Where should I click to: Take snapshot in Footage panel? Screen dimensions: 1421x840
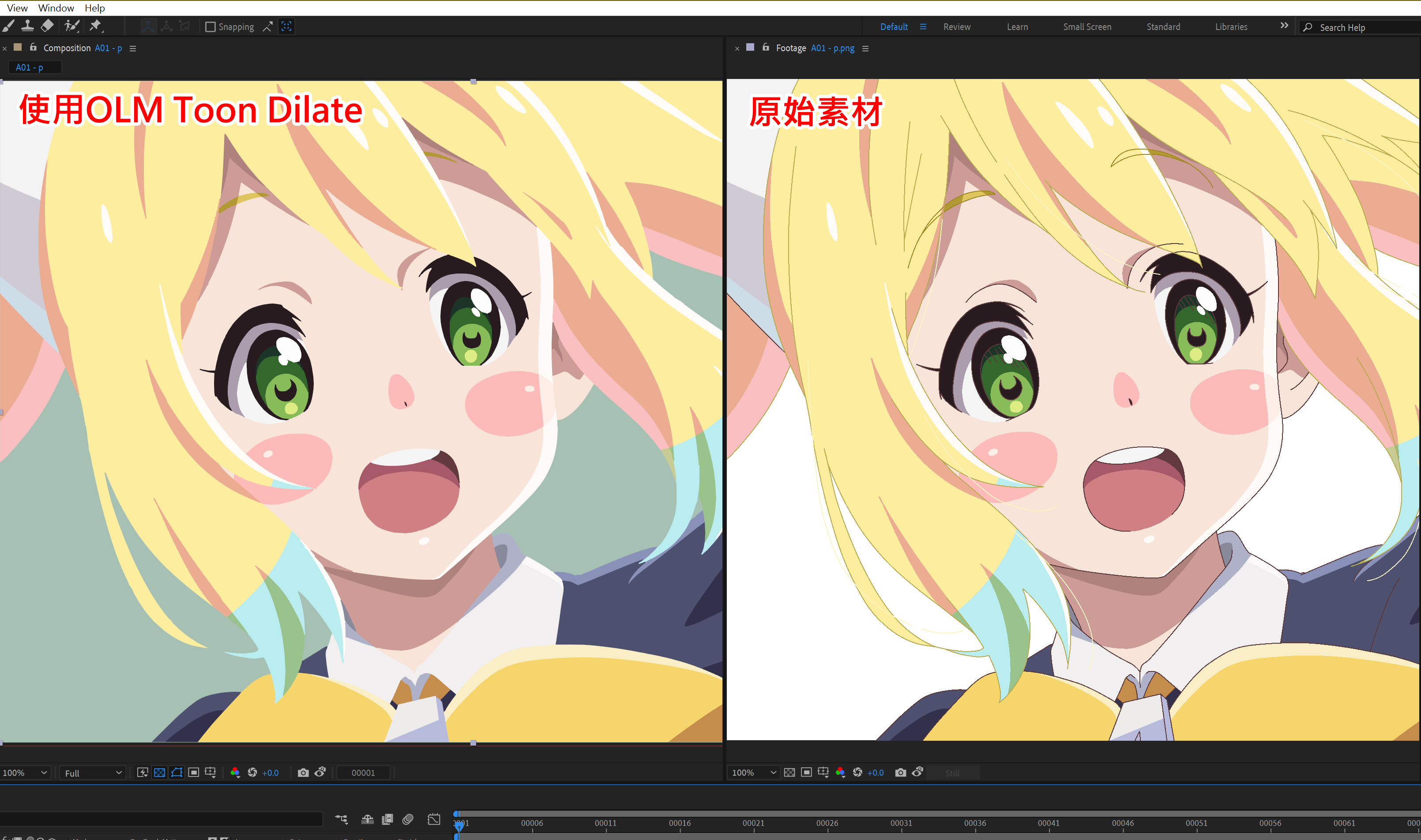tap(901, 772)
